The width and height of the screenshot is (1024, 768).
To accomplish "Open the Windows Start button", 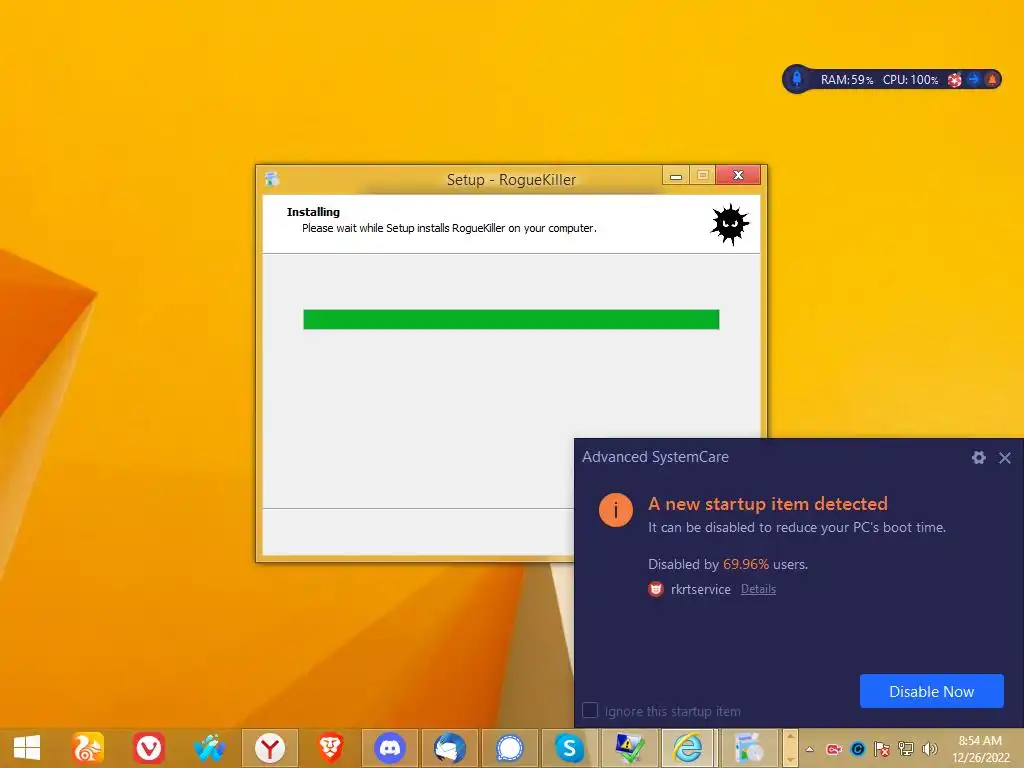I will [x=27, y=748].
